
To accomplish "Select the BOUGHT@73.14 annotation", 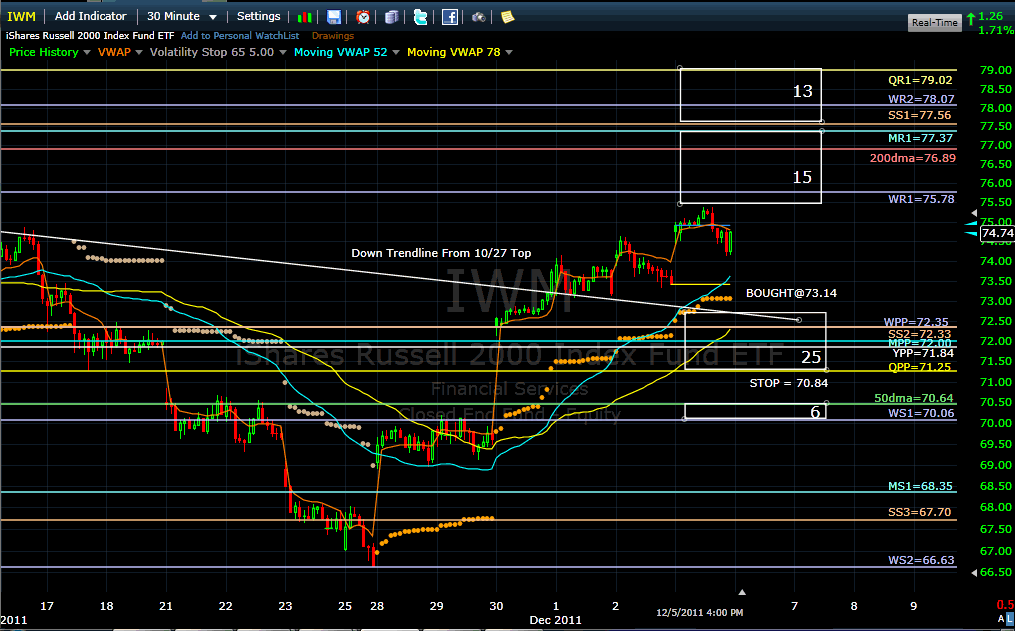I will point(791,293).
